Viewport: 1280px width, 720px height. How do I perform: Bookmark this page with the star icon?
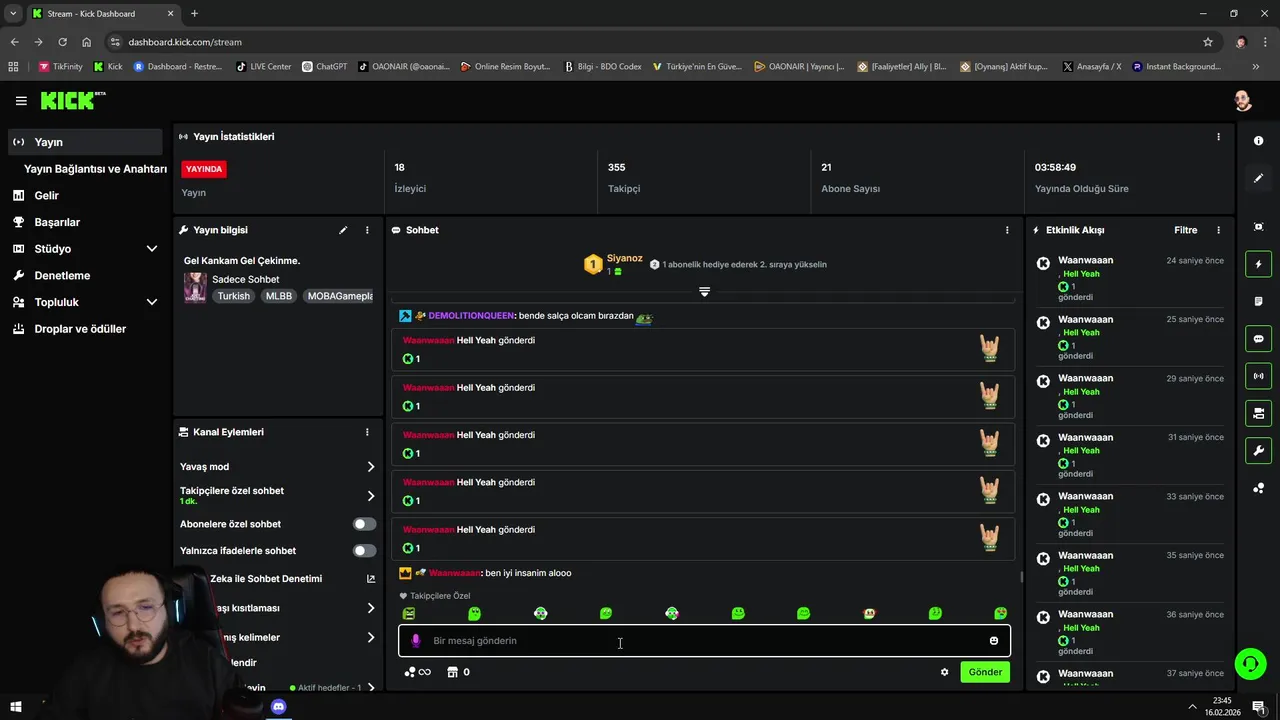coord(1208,42)
